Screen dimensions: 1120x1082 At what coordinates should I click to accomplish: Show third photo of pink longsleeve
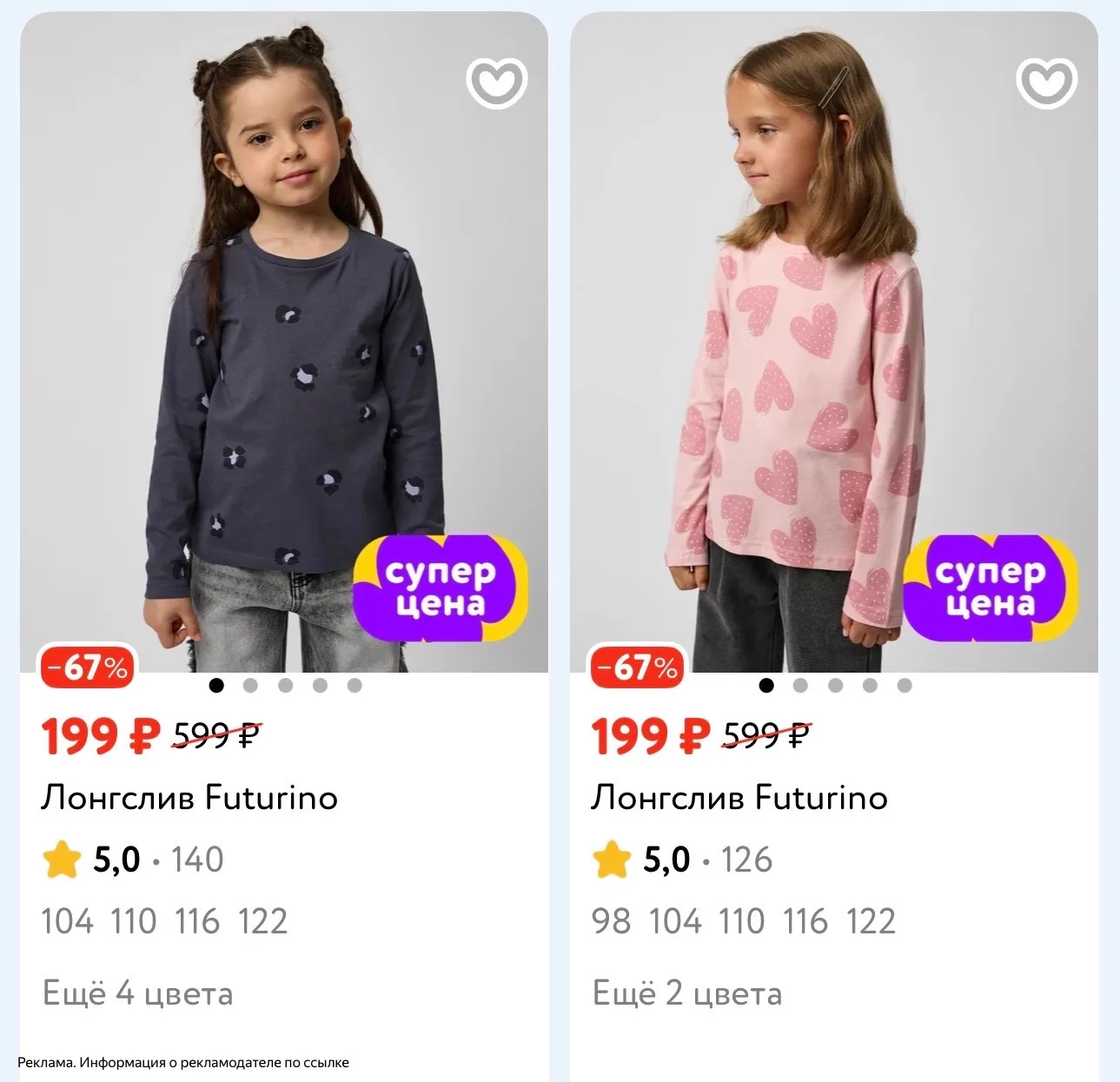tap(835, 686)
